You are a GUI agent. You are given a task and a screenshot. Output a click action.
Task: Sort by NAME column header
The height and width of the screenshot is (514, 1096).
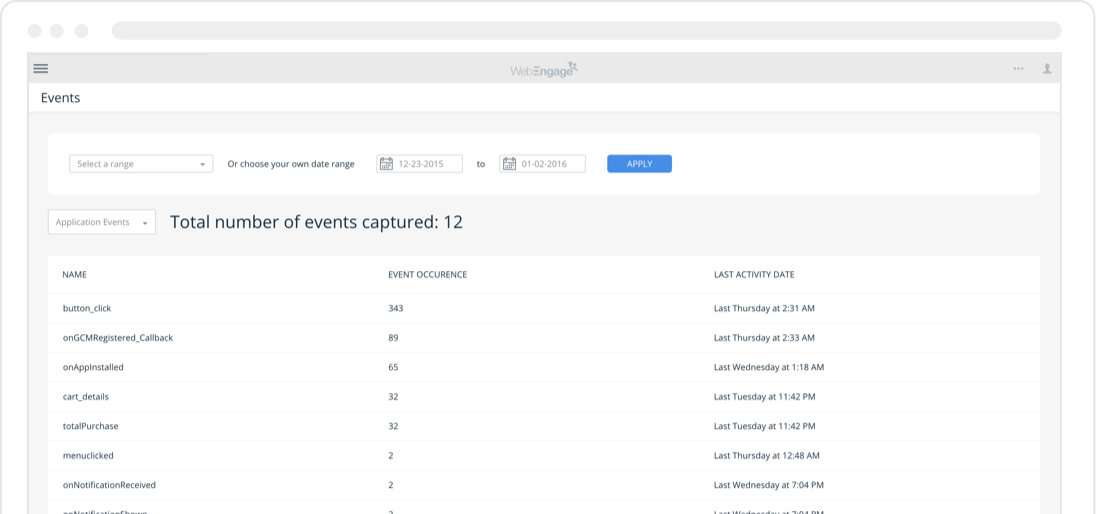point(75,275)
